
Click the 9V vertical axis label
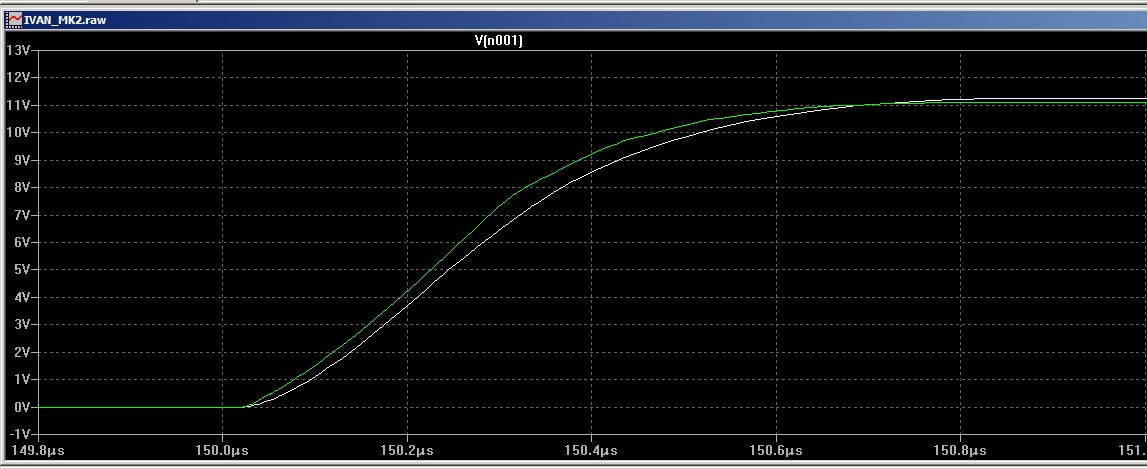tap(22, 159)
